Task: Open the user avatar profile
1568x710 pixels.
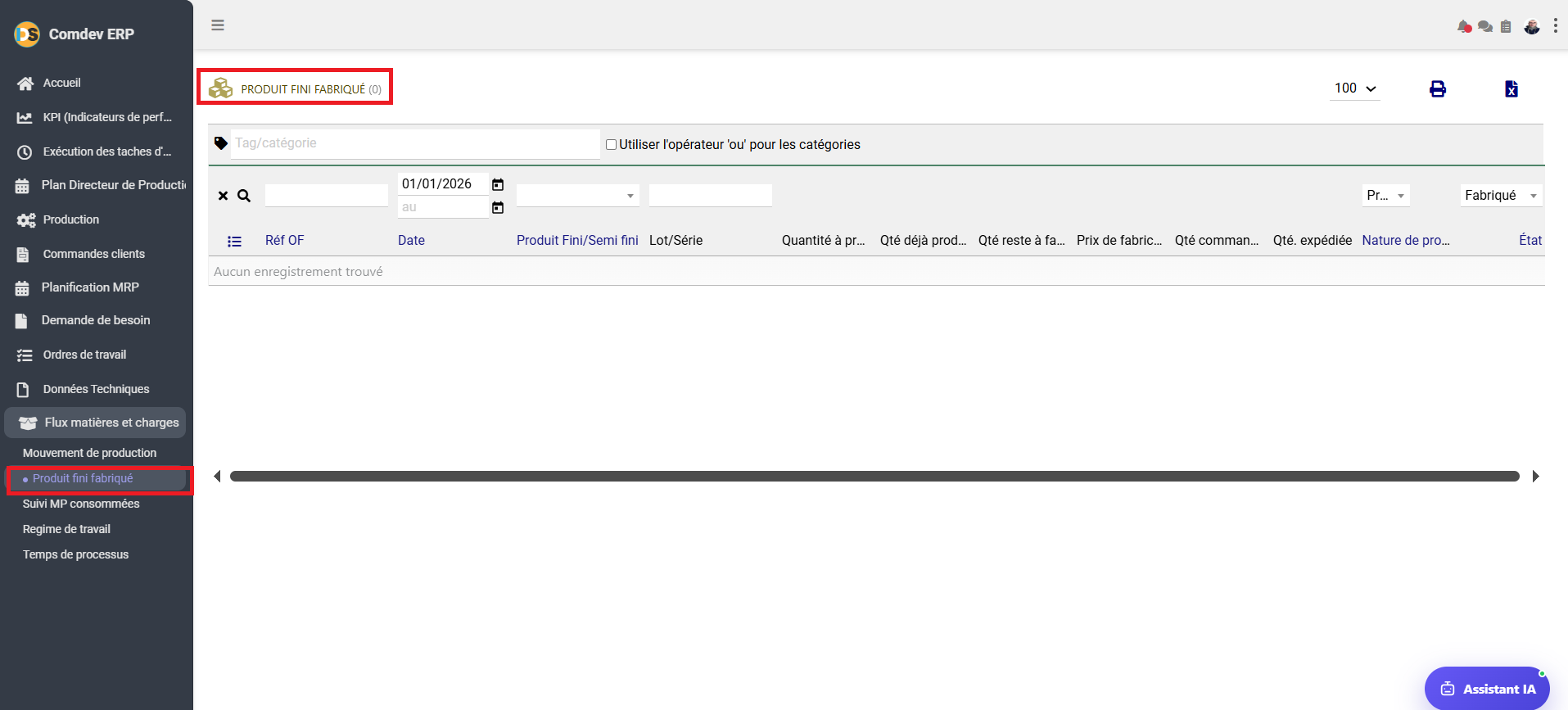Action: coord(1532,27)
